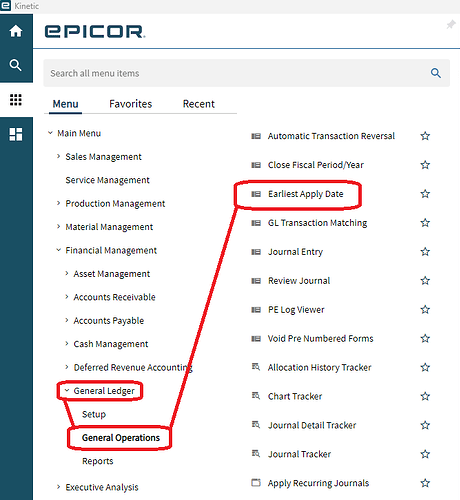Add Journal Entry to favorites star

click(425, 252)
